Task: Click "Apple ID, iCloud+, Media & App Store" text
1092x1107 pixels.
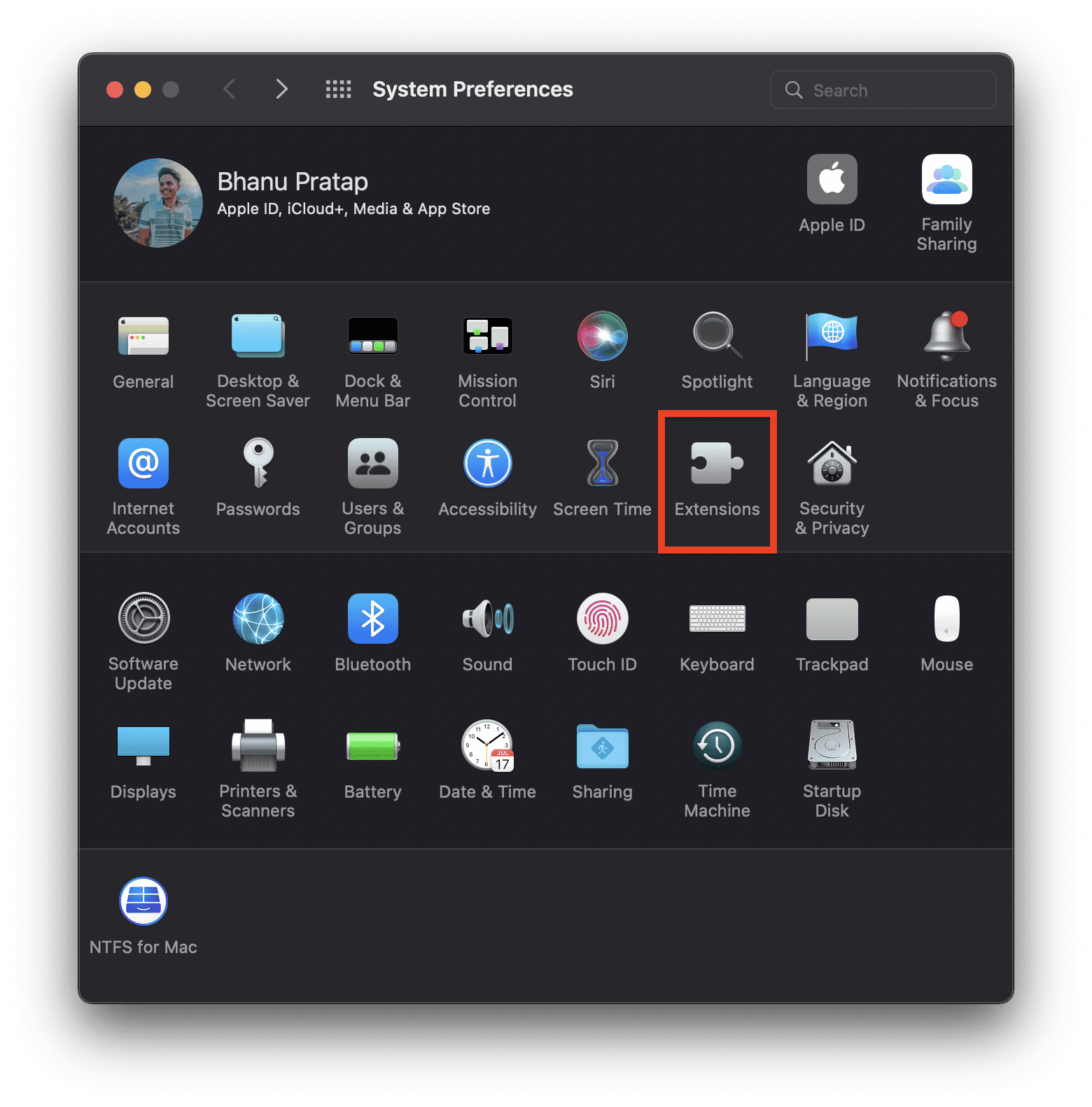Action: pos(353,209)
